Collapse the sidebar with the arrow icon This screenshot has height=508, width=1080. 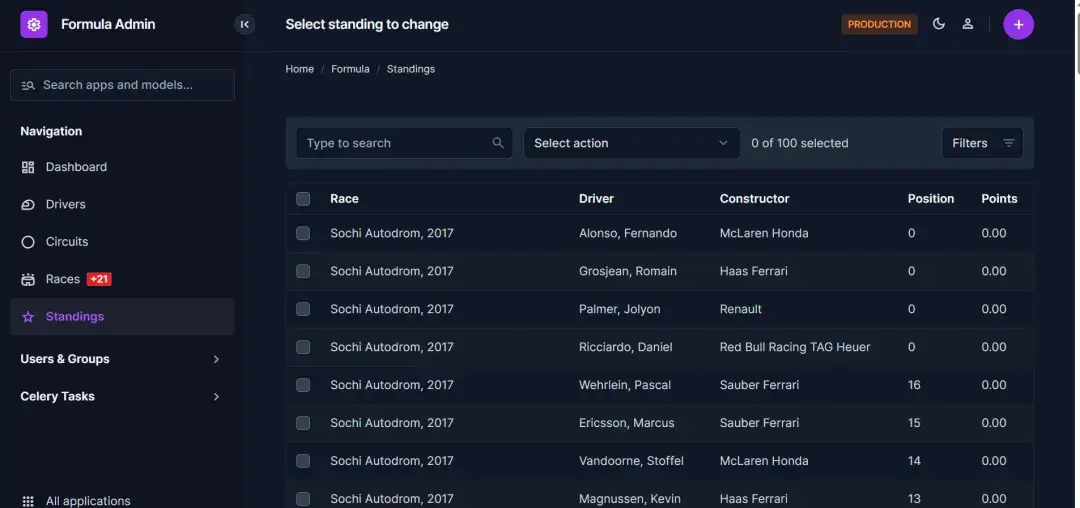coord(245,24)
